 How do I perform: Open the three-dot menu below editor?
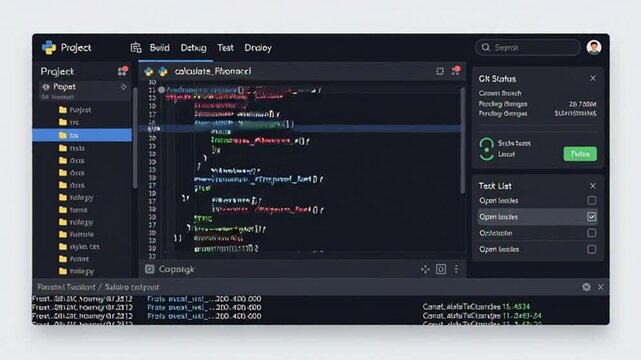(456, 269)
